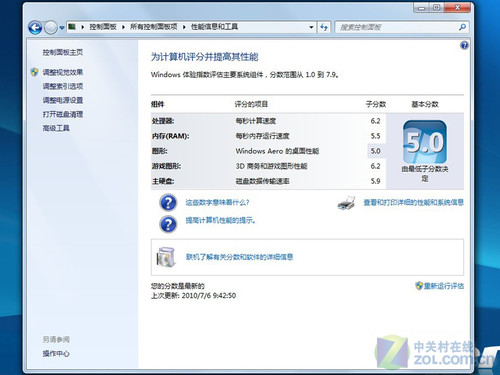Go back with the blue back arrow
Screen dimensions: 500x375
[x=35, y=28]
